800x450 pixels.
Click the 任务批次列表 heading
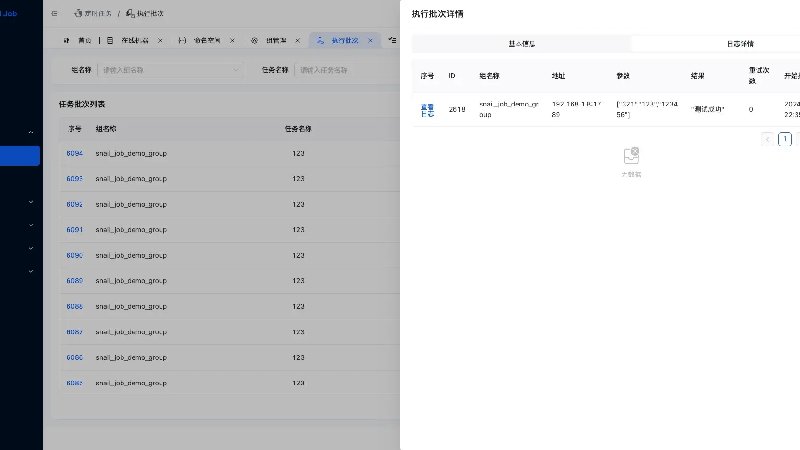pos(82,104)
